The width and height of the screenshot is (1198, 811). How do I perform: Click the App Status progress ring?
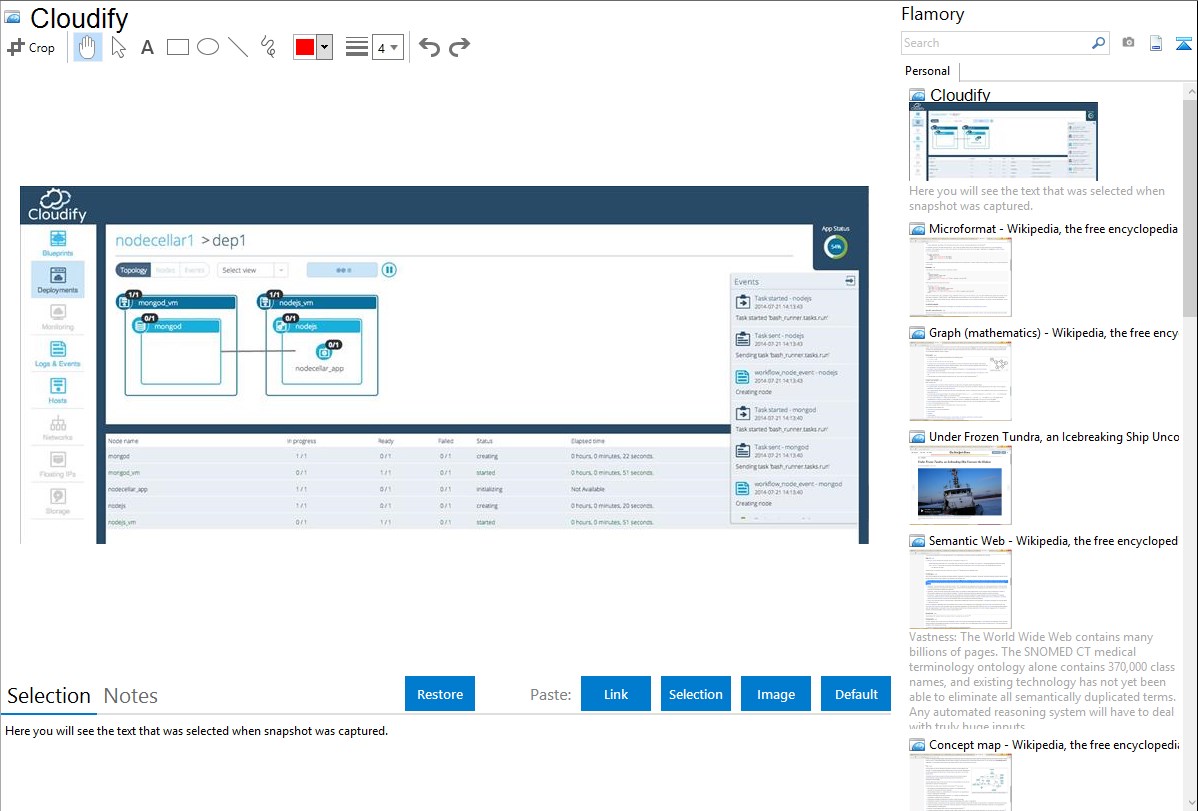[835, 246]
